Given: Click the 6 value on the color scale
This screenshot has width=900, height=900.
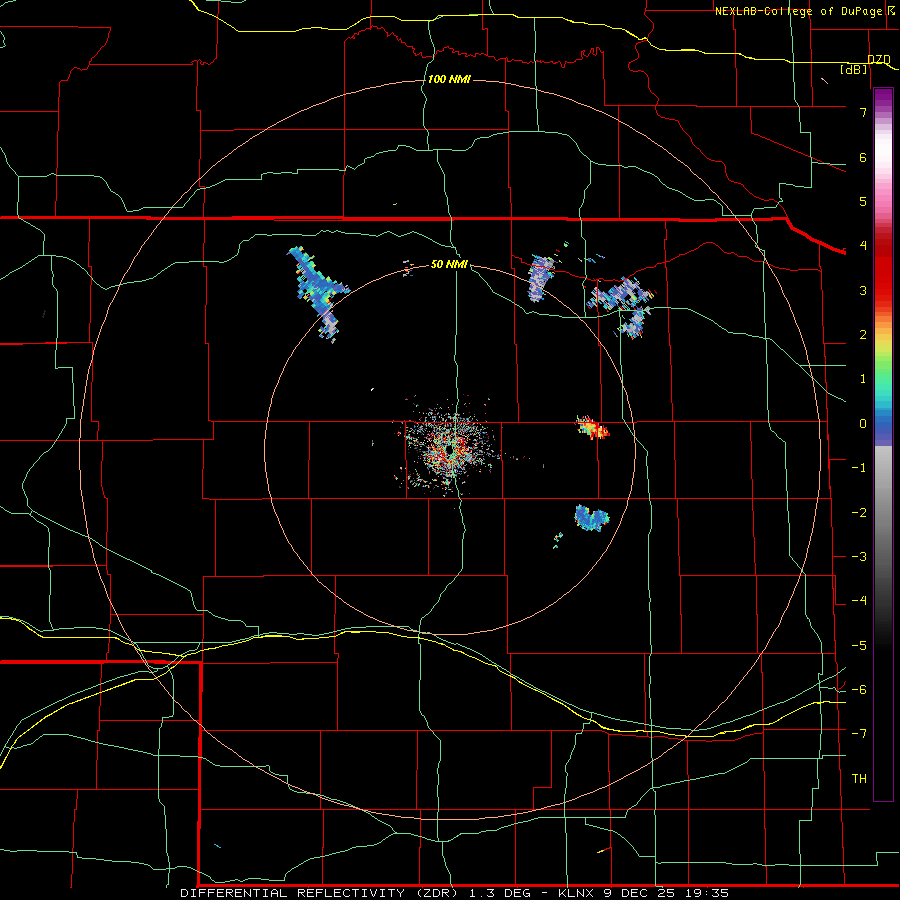Looking at the screenshot, I should coord(863,157).
